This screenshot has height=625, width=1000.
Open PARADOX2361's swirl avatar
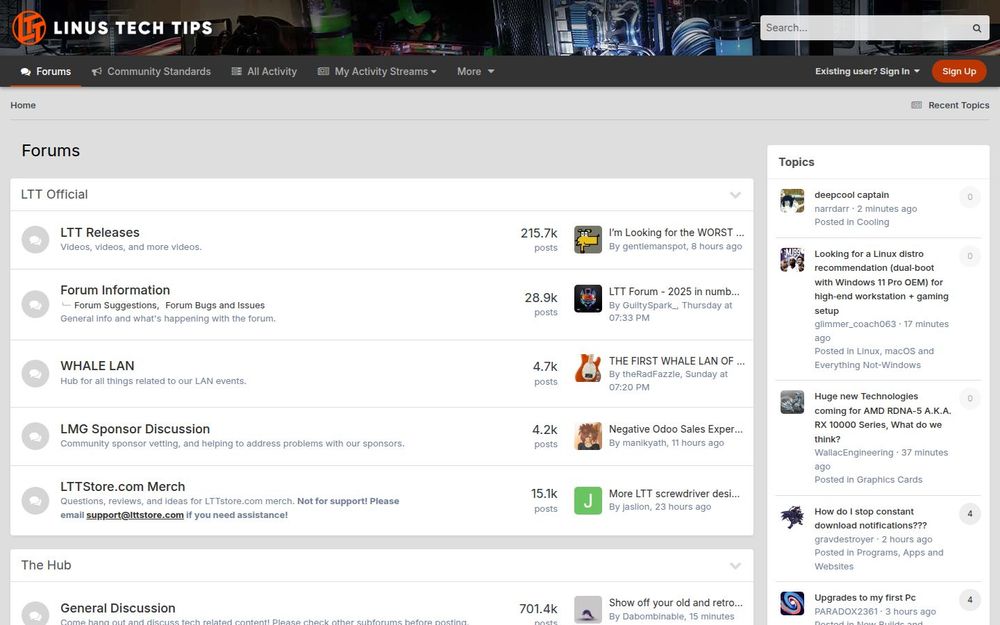792,603
